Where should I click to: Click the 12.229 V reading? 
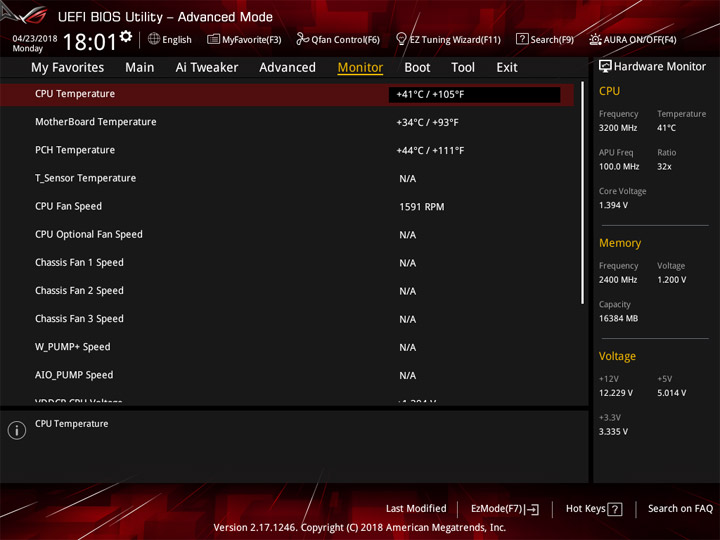[x=615, y=393]
